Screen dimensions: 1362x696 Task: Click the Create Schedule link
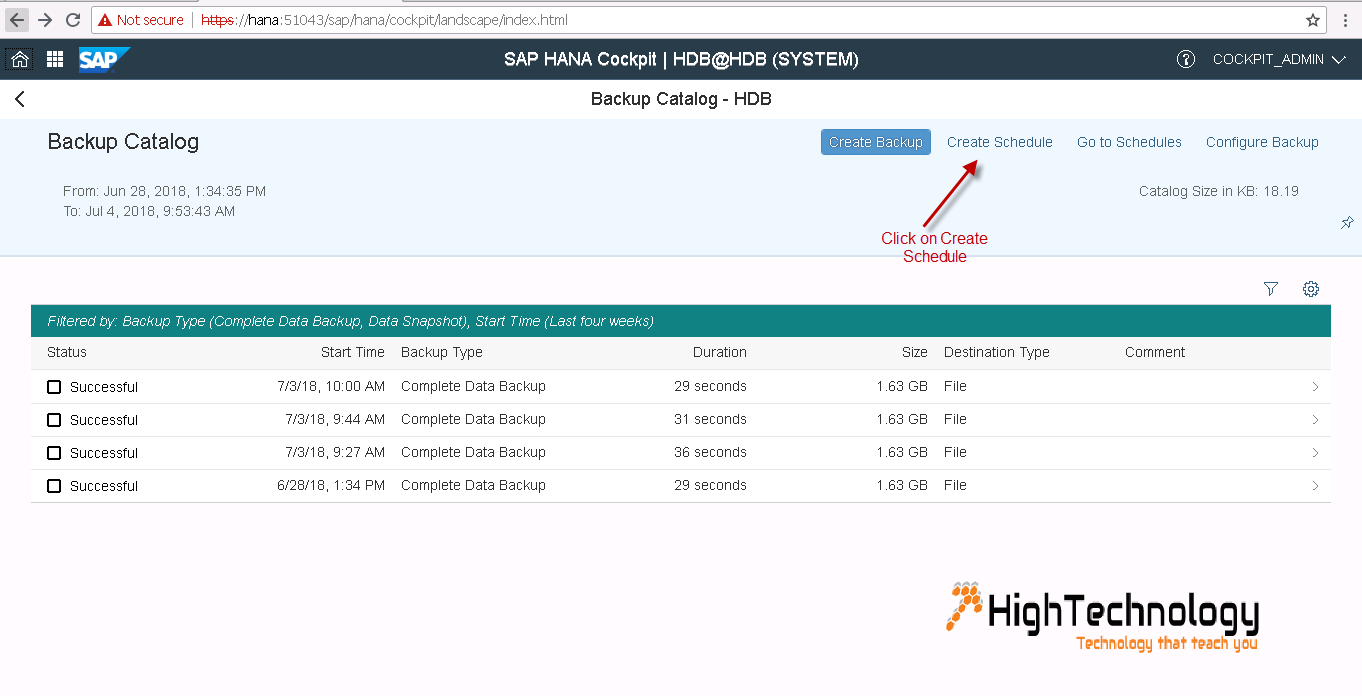tap(1000, 142)
